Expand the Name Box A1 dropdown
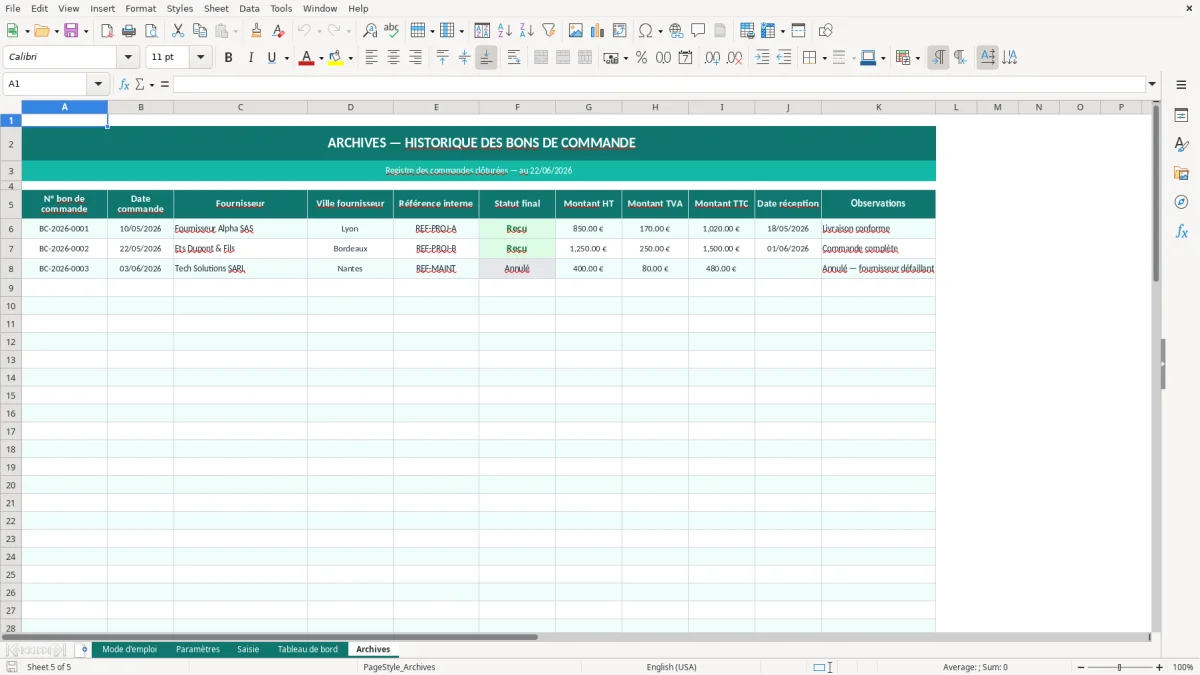Screen dimensions: 1200x675 pos(97,84)
